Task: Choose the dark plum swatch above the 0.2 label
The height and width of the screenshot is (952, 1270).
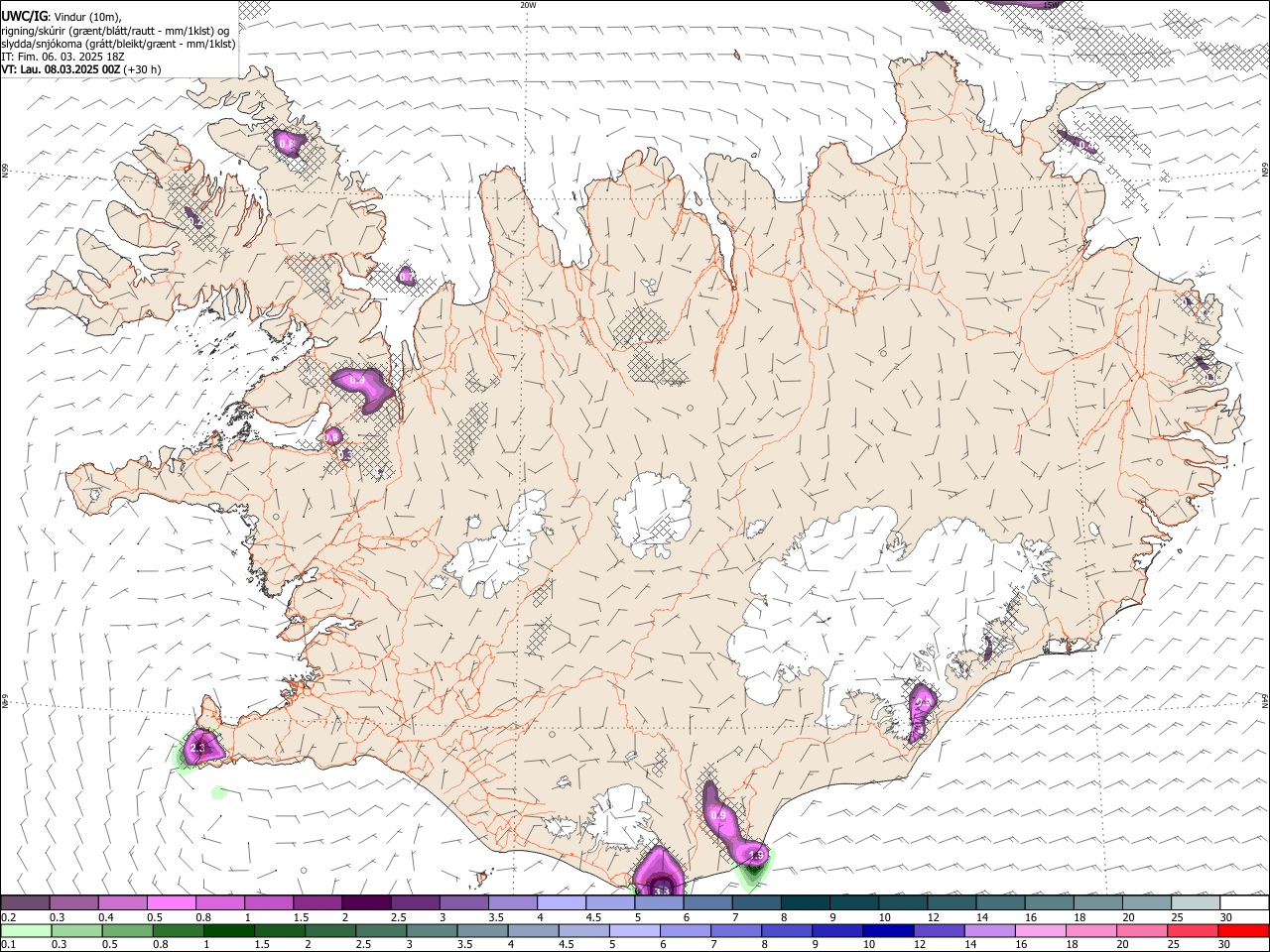Action: click(25, 903)
